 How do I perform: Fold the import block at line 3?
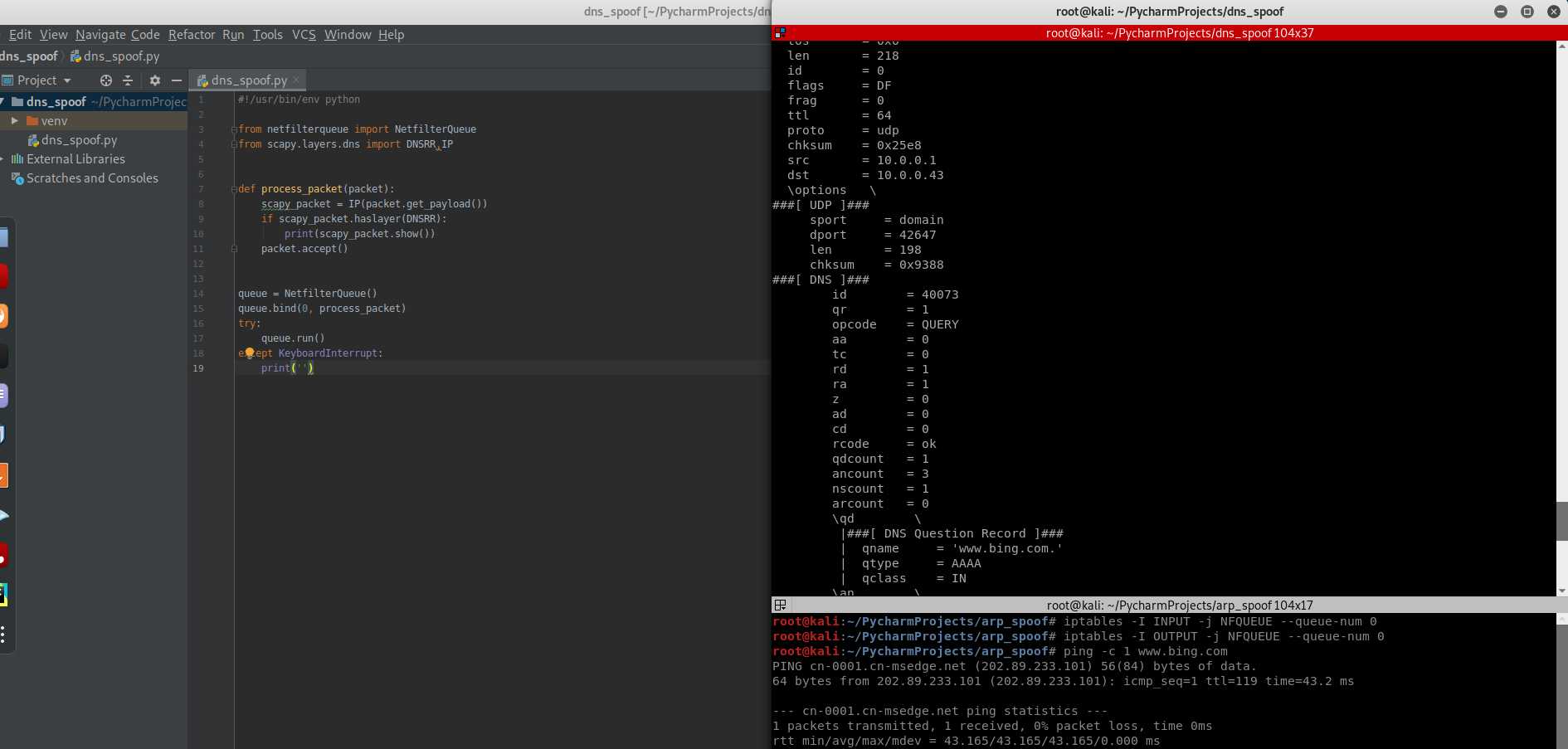[234, 129]
